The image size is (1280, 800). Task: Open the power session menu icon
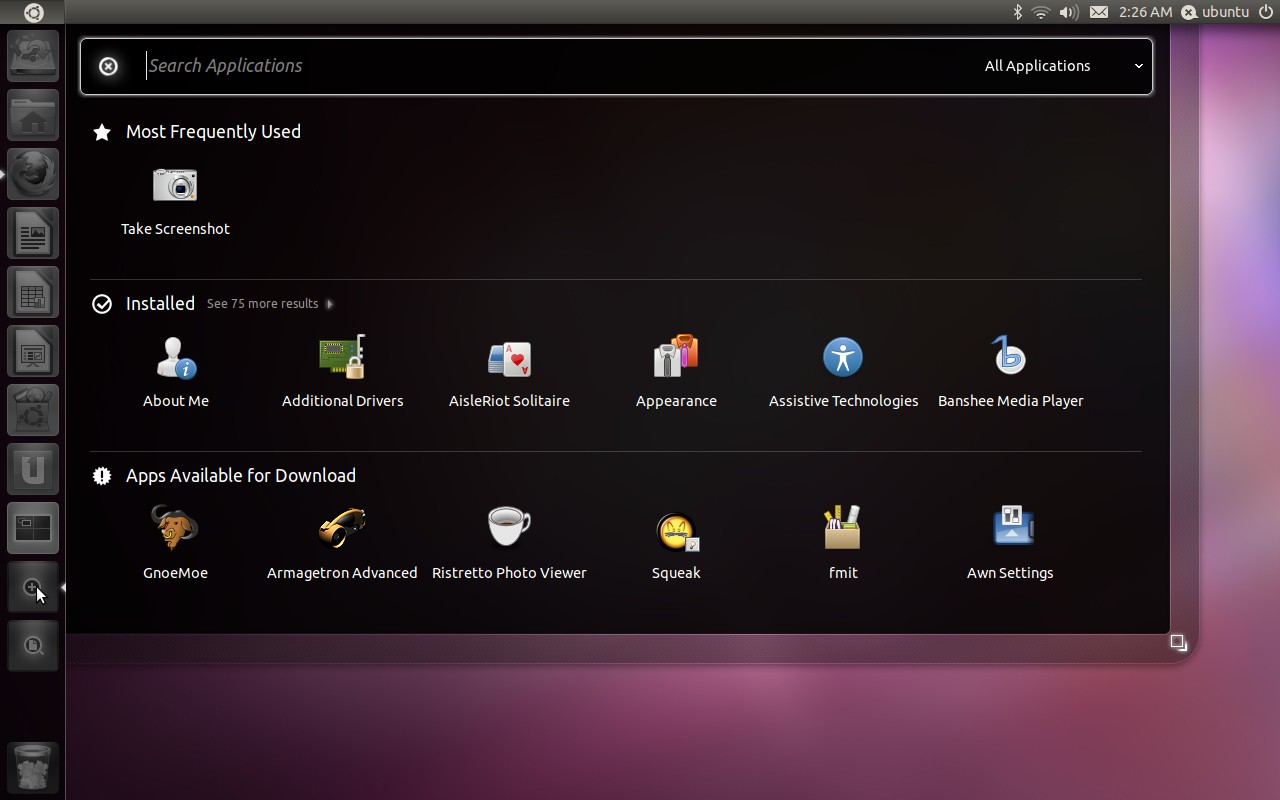point(1265,12)
